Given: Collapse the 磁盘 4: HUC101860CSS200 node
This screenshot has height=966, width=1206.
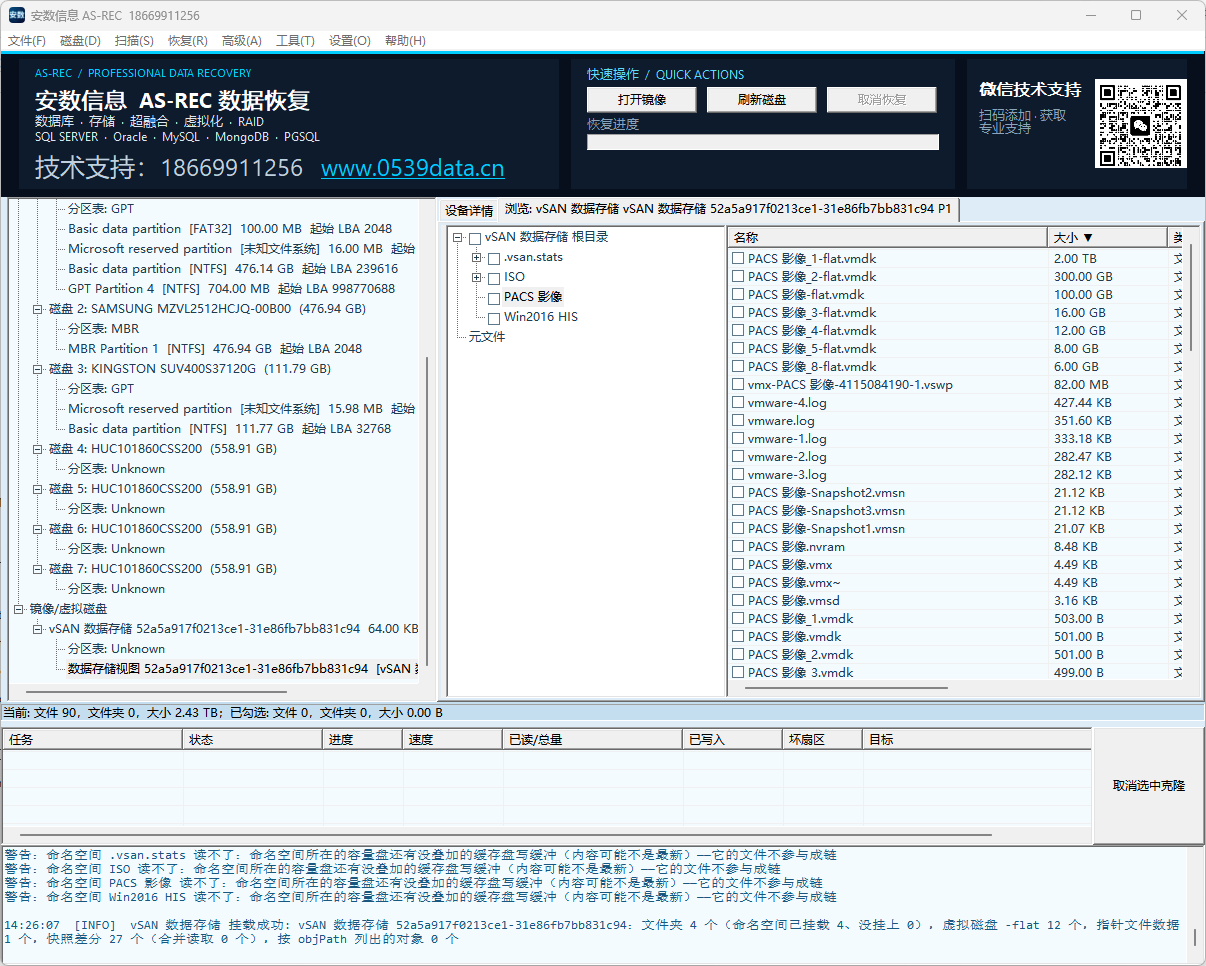Looking at the screenshot, I should point(38,449).
